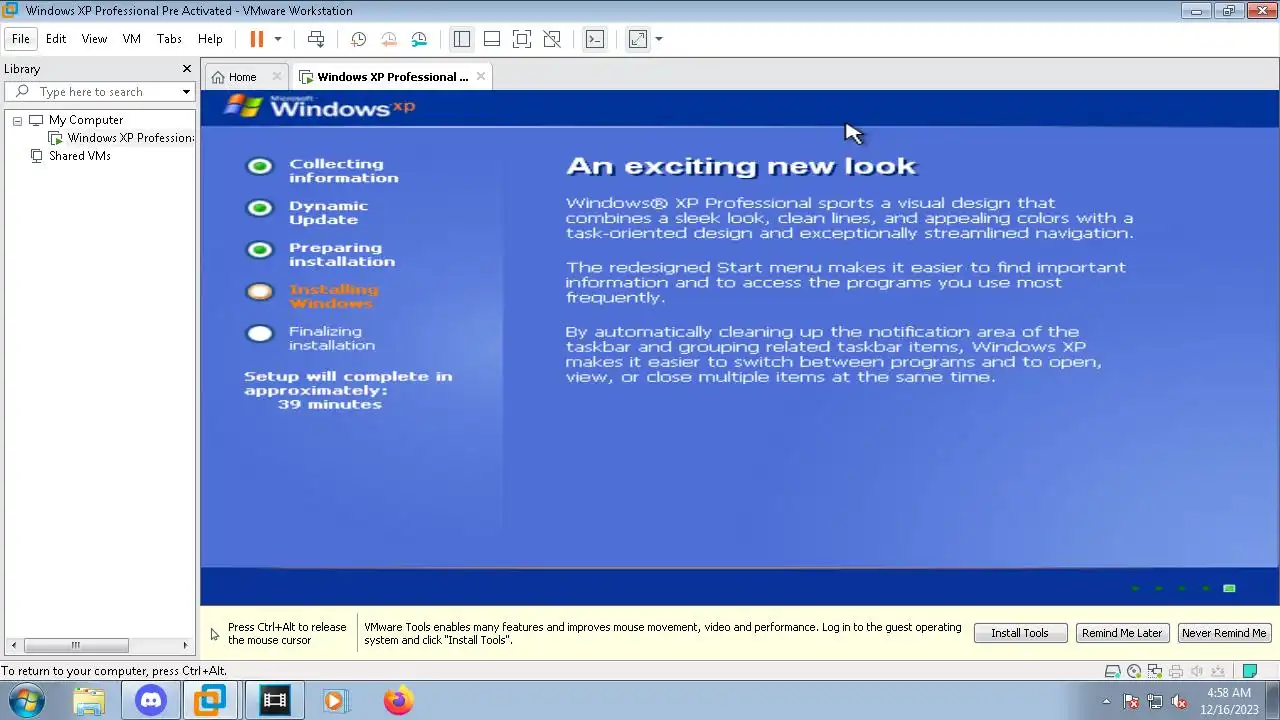Collapse the My Computer tree node
This screenshot has height=720, width=1280.
[17, 120]
